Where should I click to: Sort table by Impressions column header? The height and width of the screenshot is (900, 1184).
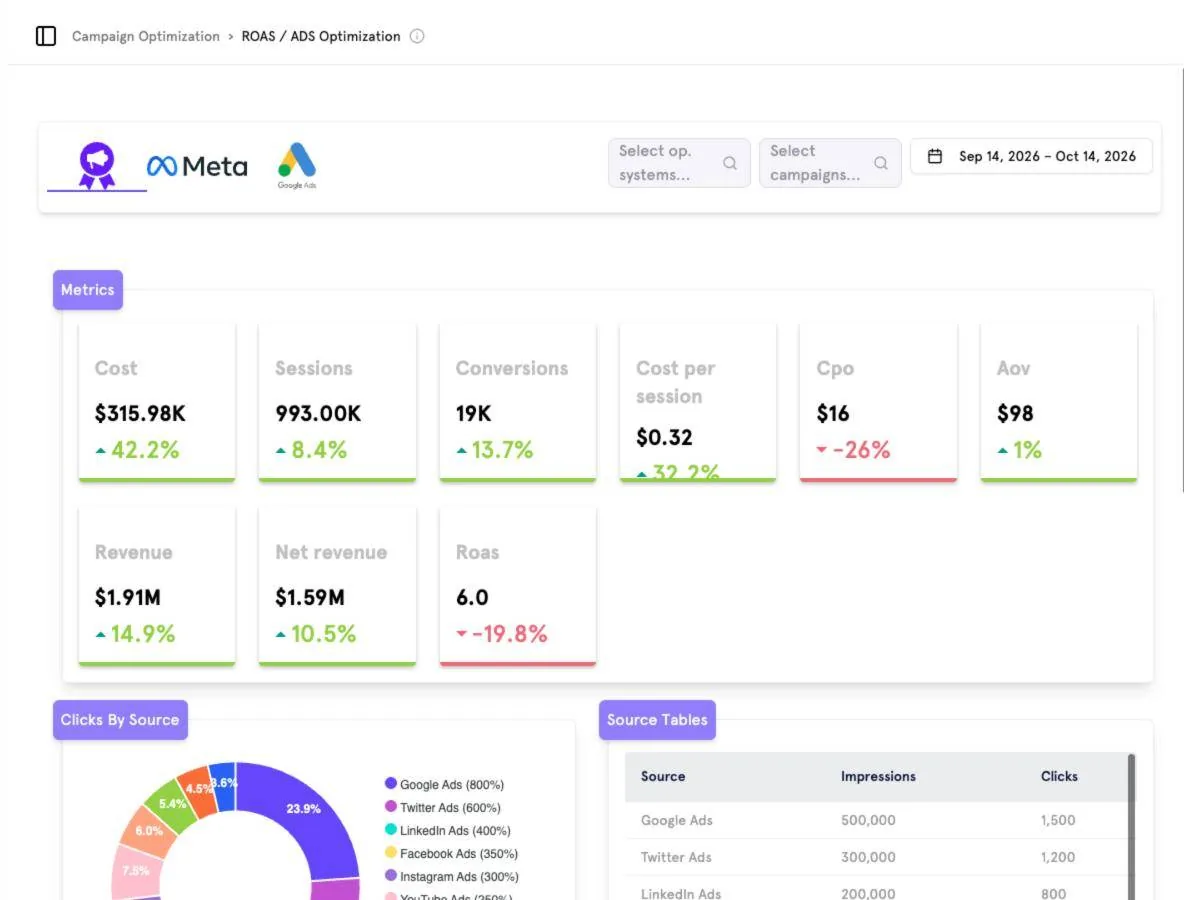pyautogui.click(x=878, y=776)
